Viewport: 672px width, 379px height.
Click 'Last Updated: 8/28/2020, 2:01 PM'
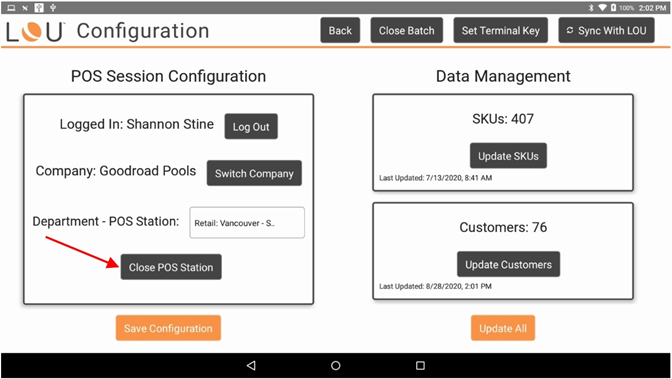[x=435, y=286]
